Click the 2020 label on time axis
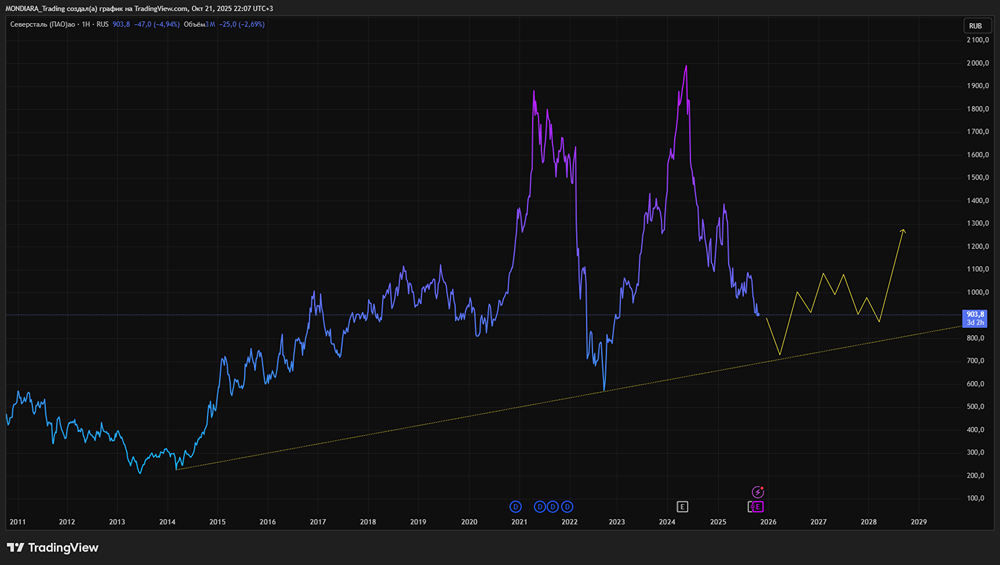The height and width of the screenshot is (565, 1000). [469, 522]
